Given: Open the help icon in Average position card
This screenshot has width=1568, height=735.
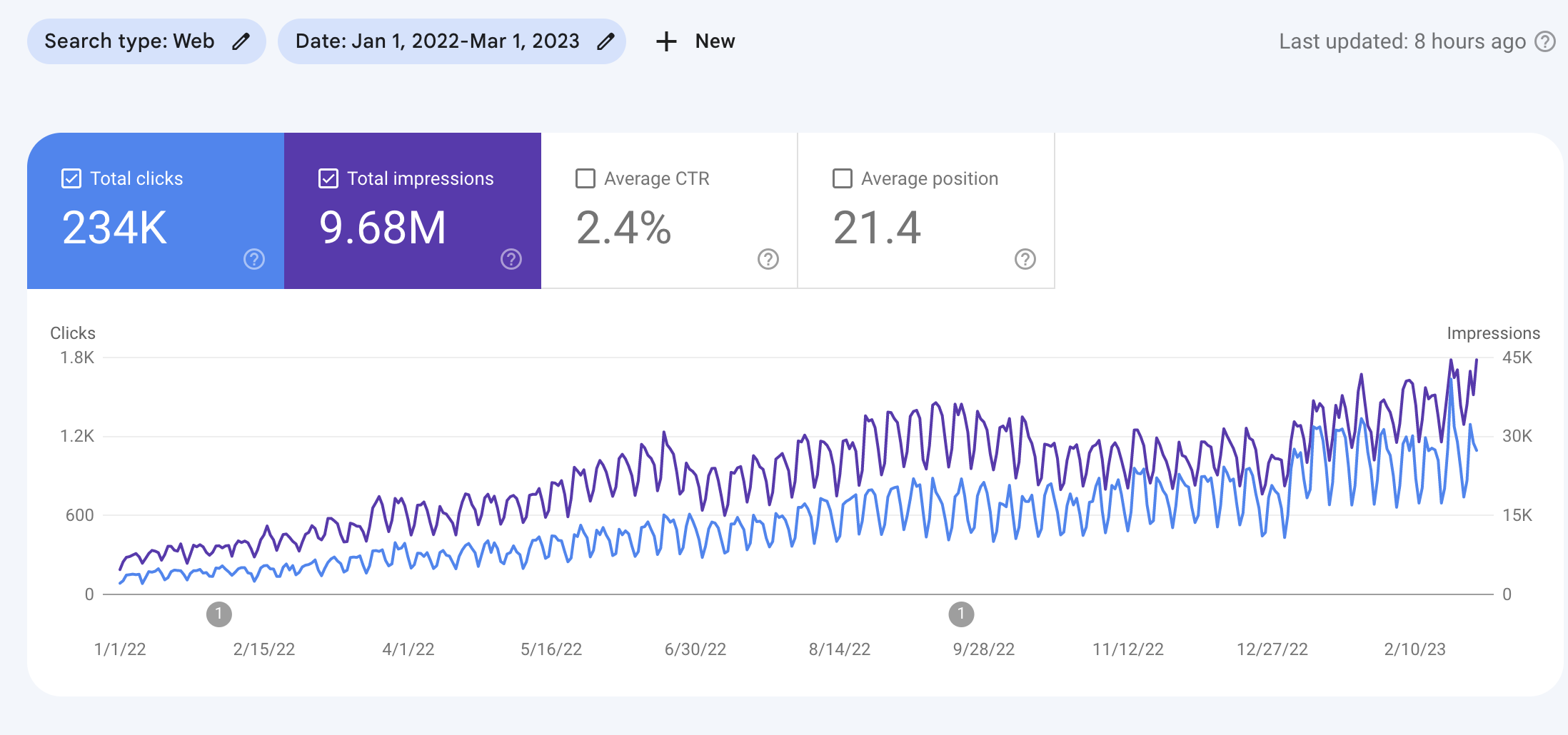Looking at the screenshot, I should coord(1025,259).
